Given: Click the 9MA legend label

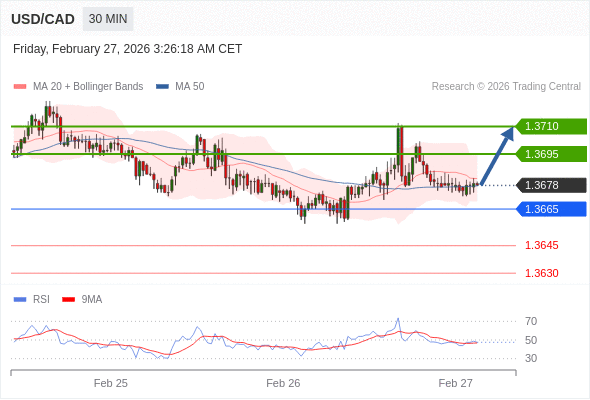Looking at the screenshot, I should (x=92, y=300).
